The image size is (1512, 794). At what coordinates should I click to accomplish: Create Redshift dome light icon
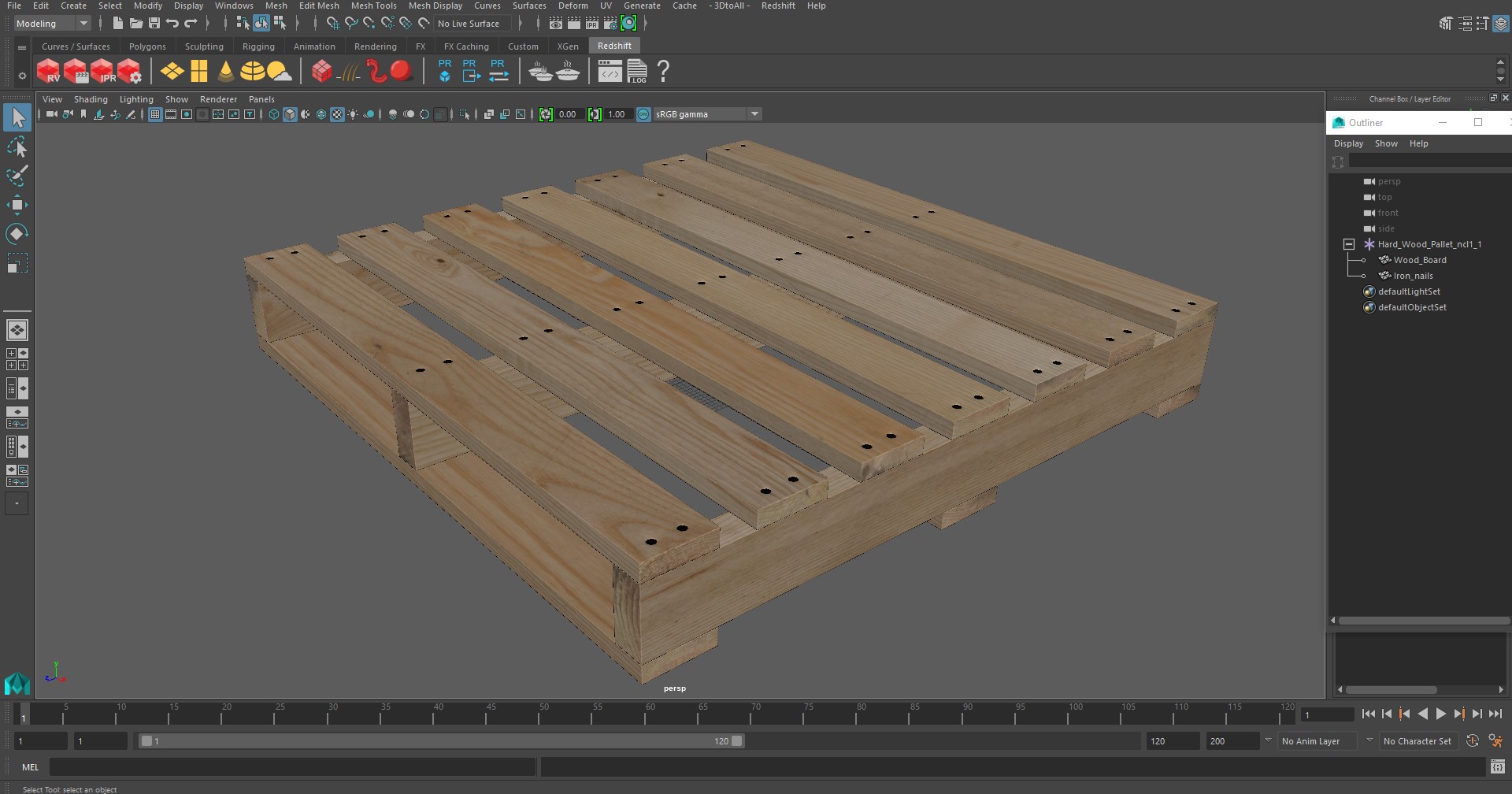pos(252,72)
